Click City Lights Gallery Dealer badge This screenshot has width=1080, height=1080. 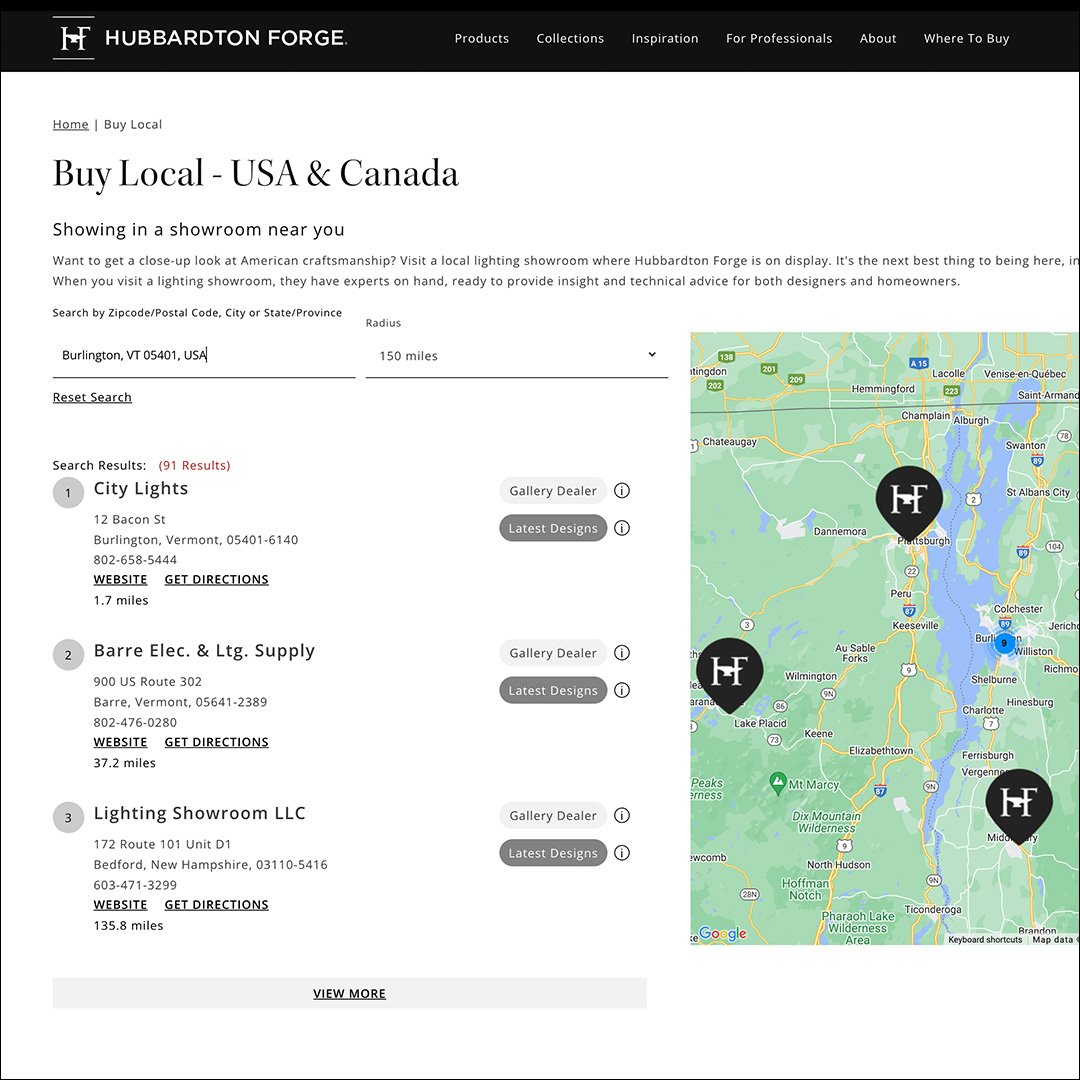pyautogui.click(x=553, y=490)
